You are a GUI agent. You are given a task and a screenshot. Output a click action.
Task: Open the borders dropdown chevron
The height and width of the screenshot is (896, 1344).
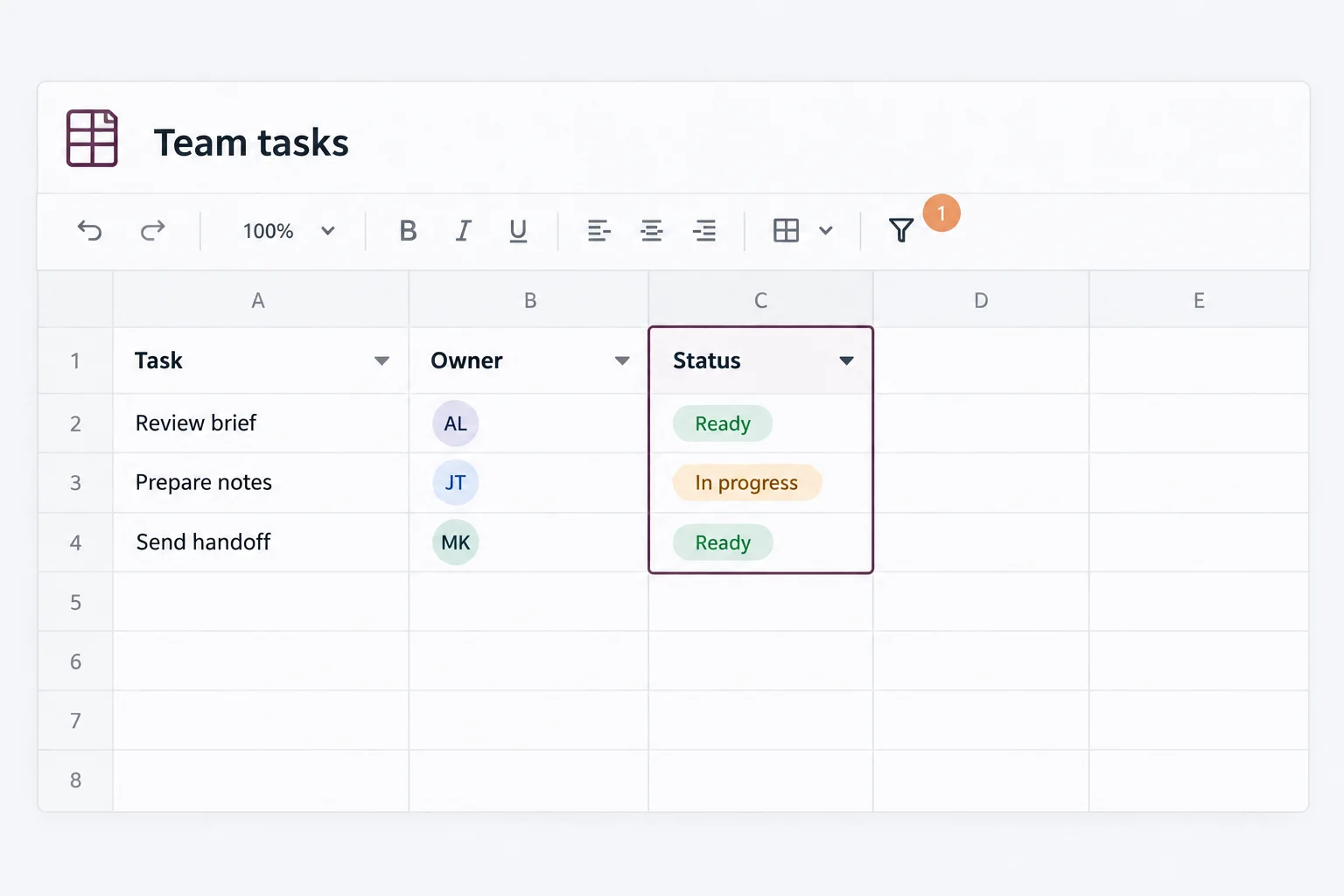click(x=825, y=231)
